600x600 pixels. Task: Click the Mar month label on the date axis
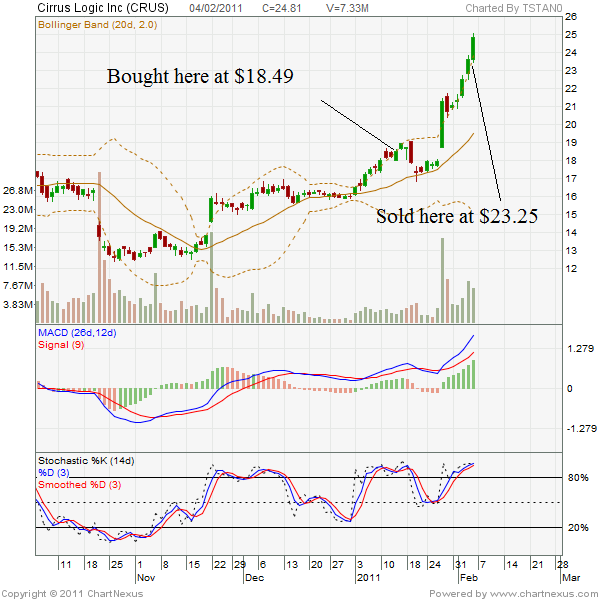click(x=571, y=577)
